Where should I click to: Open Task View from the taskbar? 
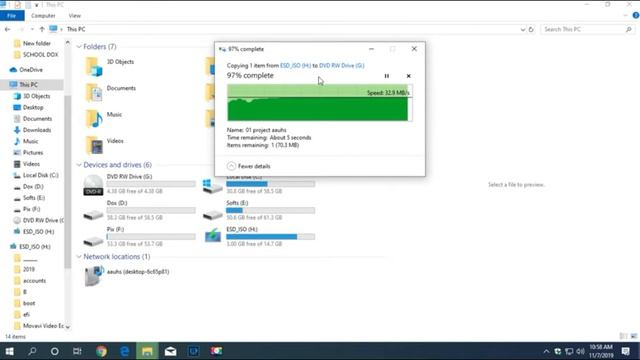pos(77,351)
